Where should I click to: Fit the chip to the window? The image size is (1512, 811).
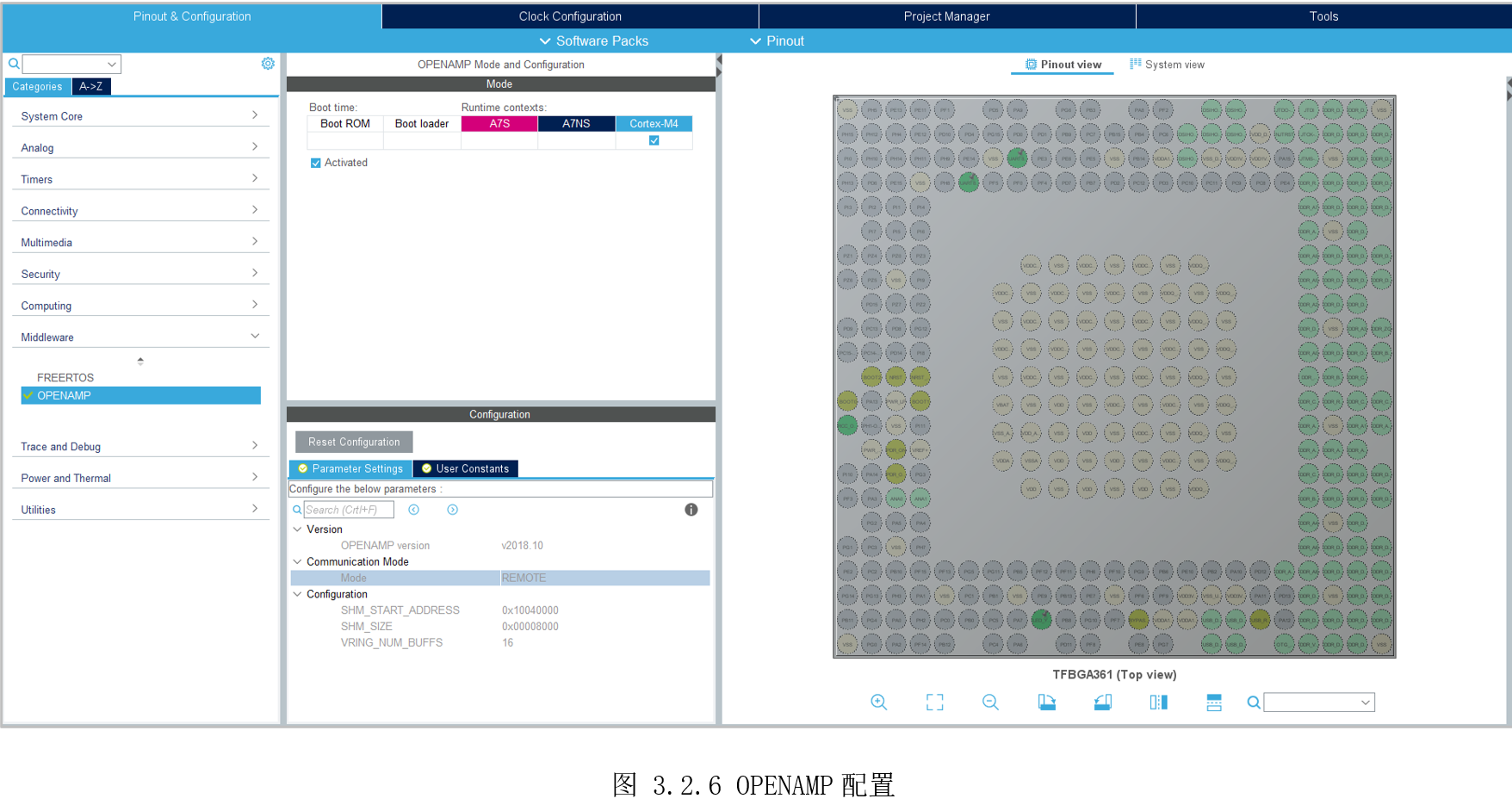coord(934,703)
